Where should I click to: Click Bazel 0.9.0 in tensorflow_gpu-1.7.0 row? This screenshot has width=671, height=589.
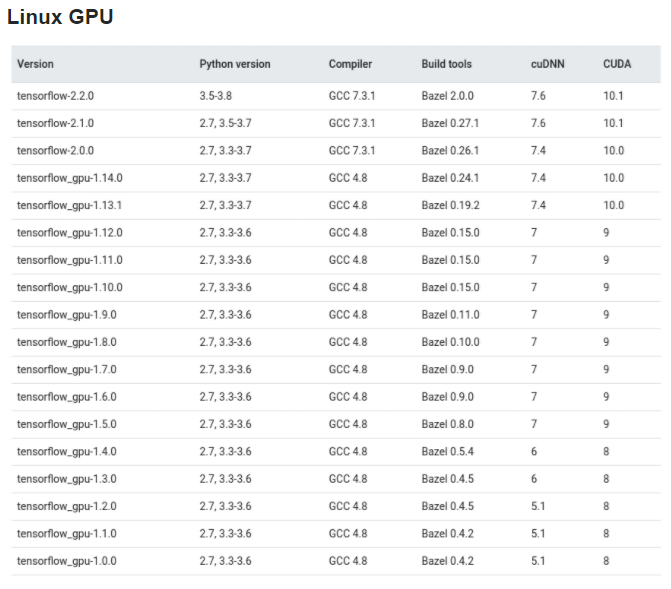448,370
